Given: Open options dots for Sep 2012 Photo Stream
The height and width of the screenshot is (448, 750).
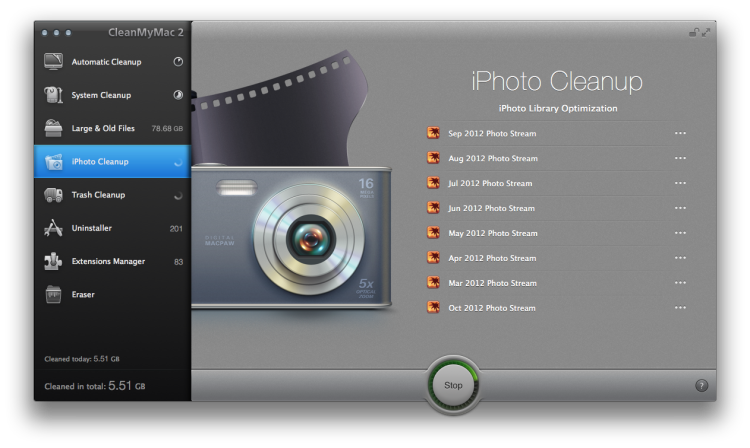Looking at the screenshot, I should pos(680,133).
